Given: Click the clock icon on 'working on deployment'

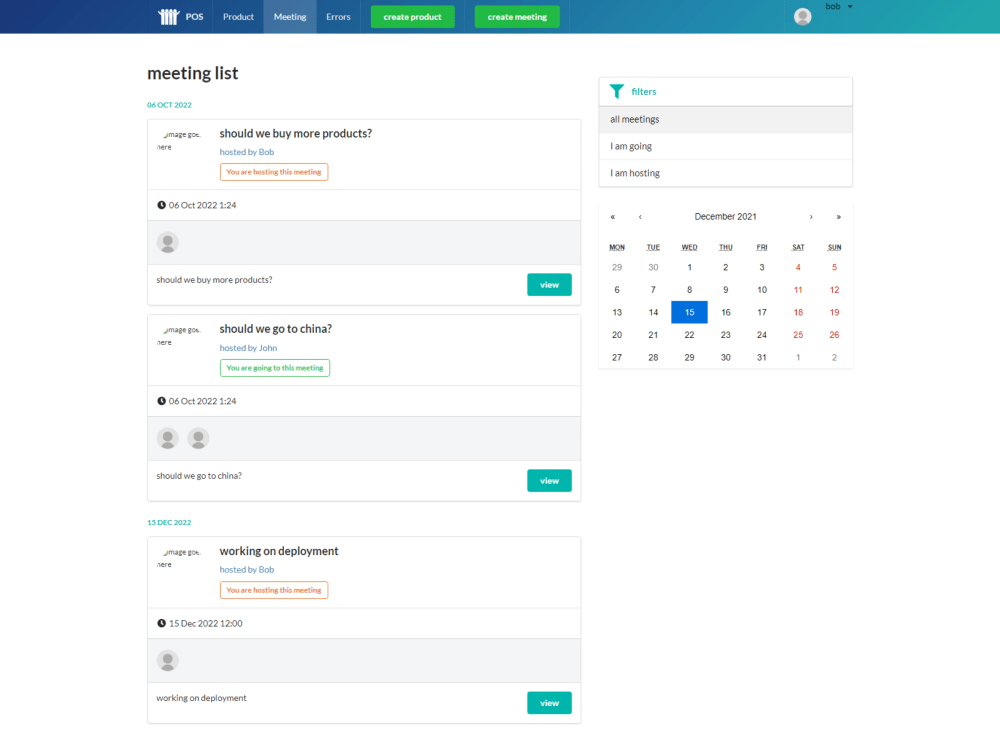Looking at the screenshot, I should tap(161, 623).
